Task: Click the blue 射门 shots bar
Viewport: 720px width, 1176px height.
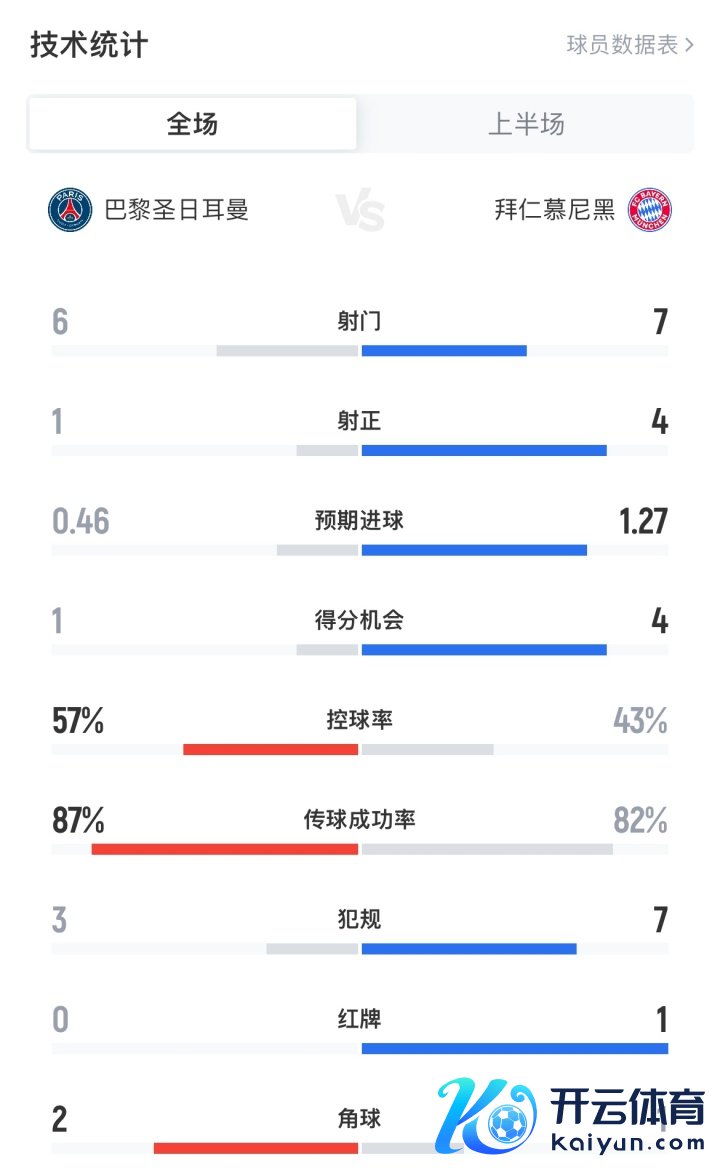Action: [x=444, y=351]
